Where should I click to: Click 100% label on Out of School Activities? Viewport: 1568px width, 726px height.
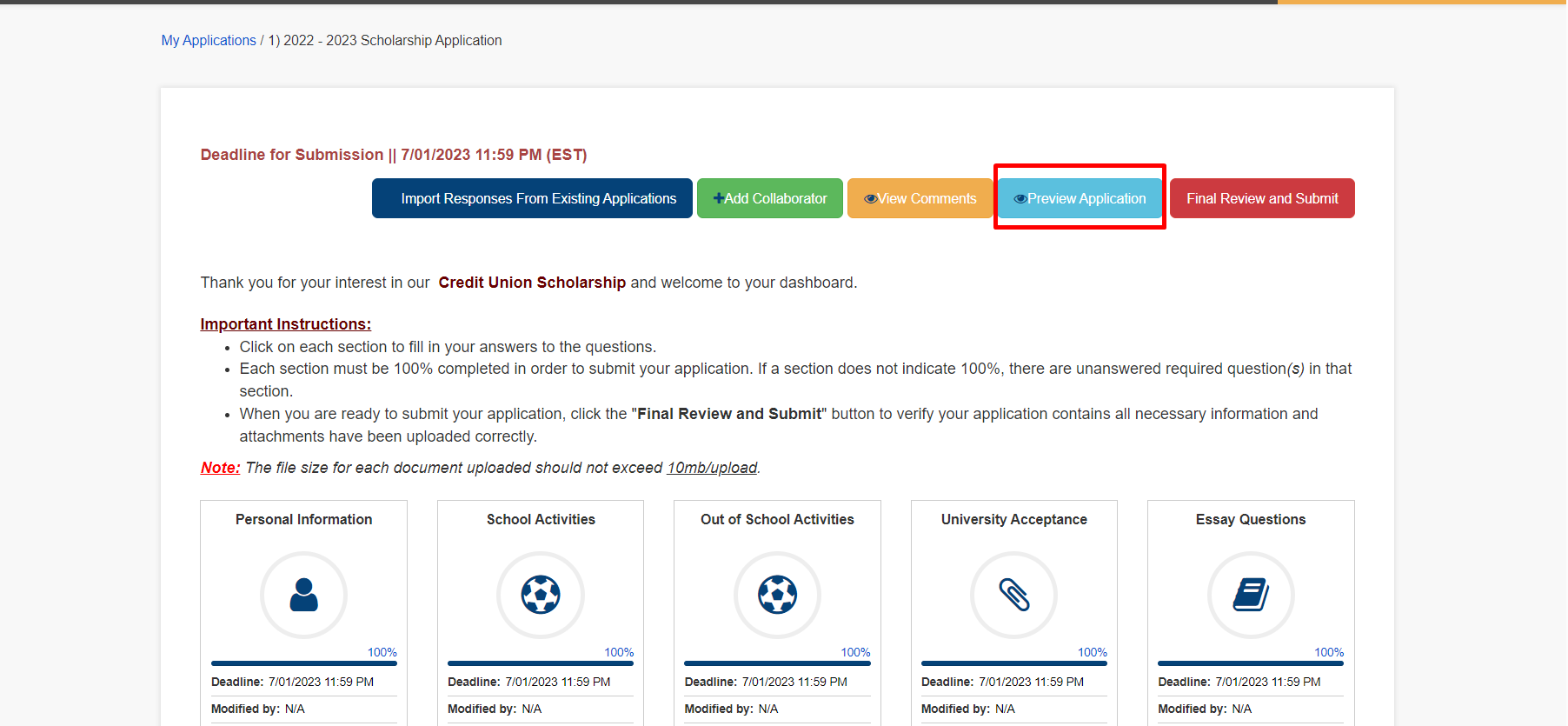pos(855,652)
